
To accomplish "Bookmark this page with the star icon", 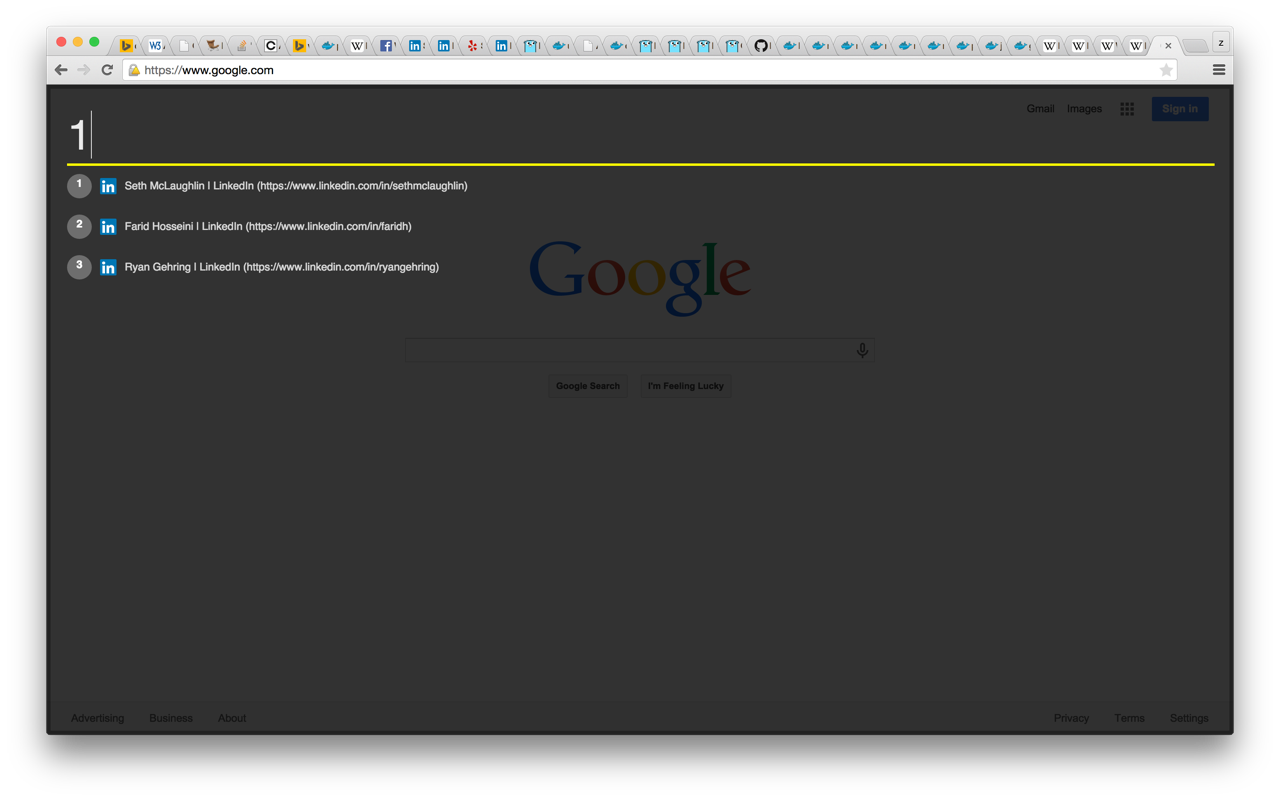I will (1166, 70).
